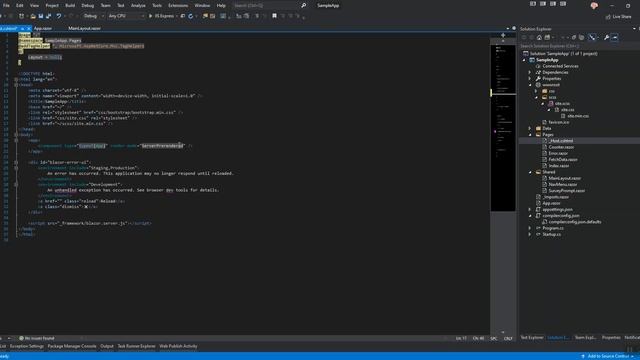Click the wrench Properties icon in Solution Explorer
Viewport: 640px width, 360px height.
(x=607, y=38)
